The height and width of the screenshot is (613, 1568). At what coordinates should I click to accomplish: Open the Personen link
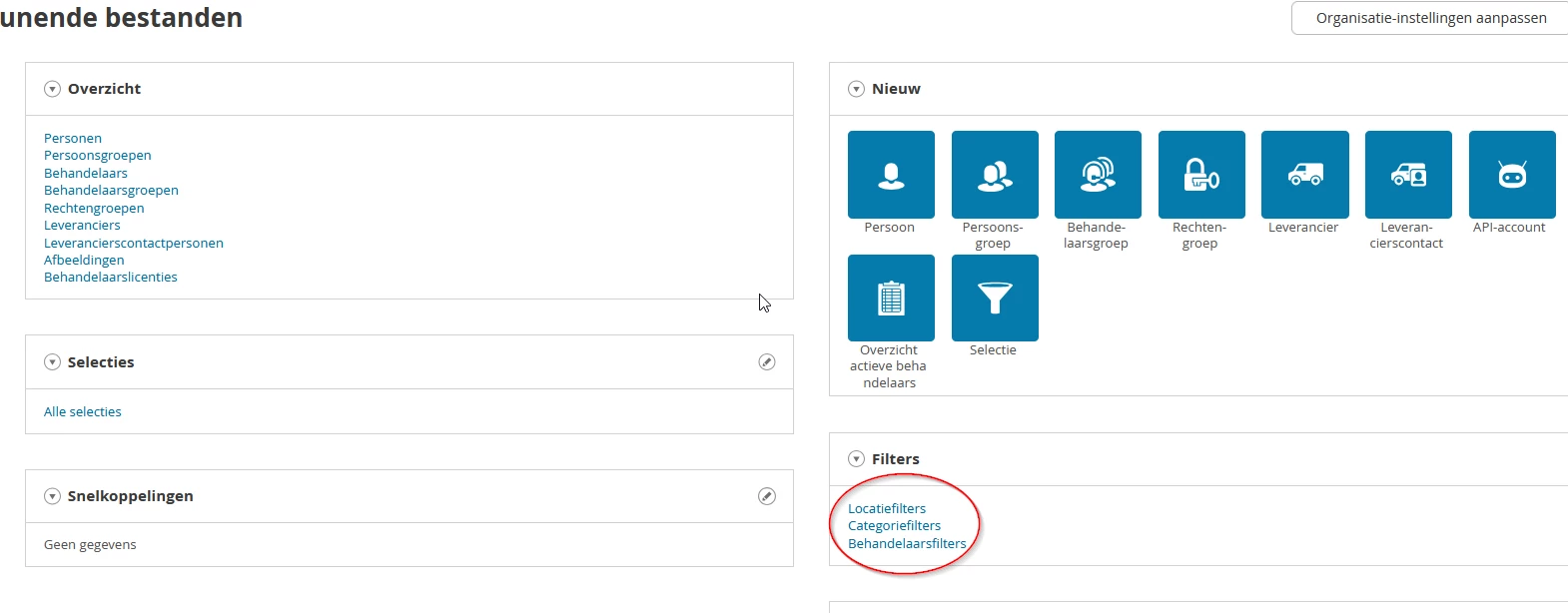[x=73, y=139]
